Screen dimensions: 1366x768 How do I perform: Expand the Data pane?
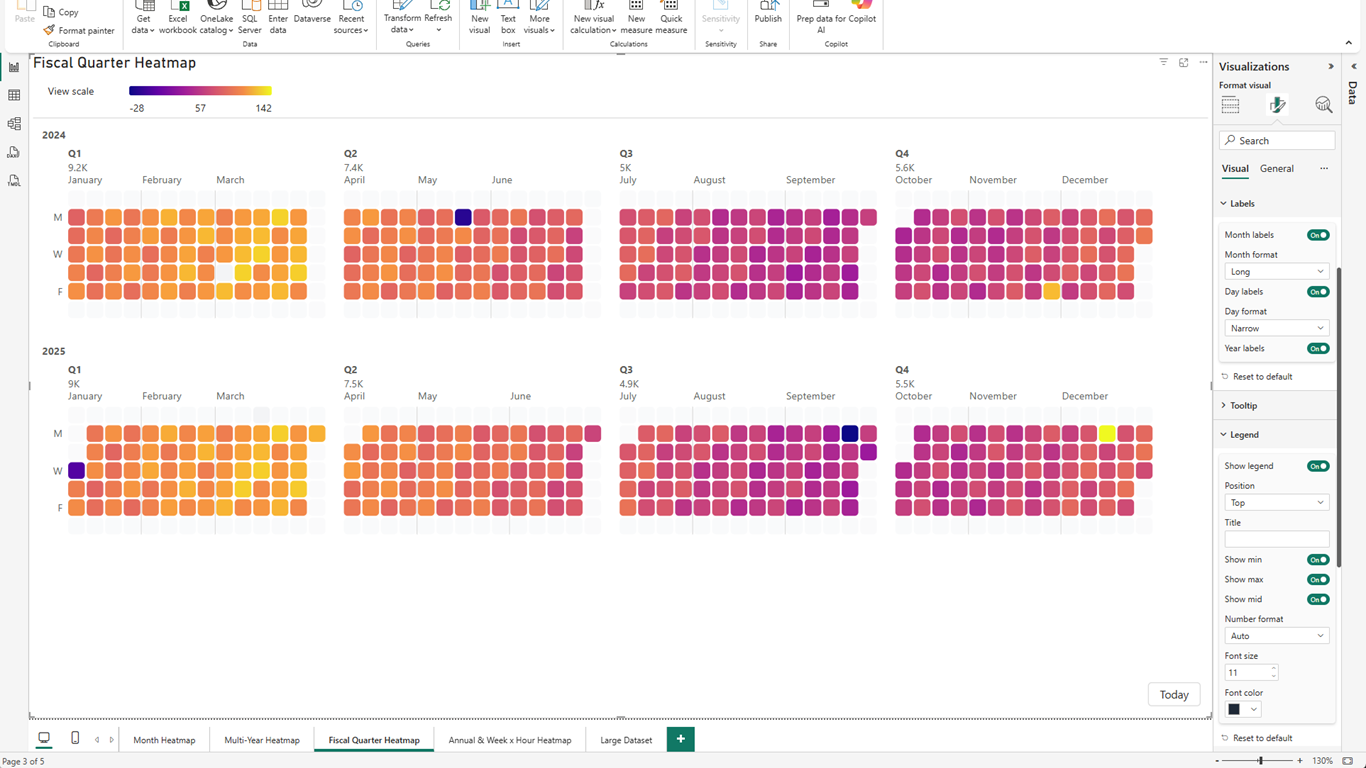coord(1353,67)
